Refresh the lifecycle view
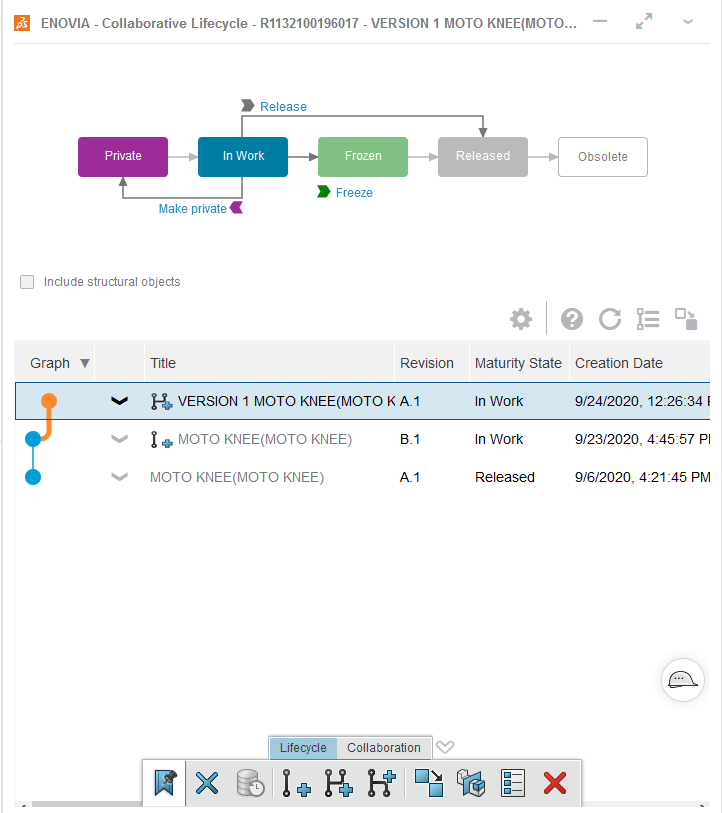The image size is (722, 813). 610,319
